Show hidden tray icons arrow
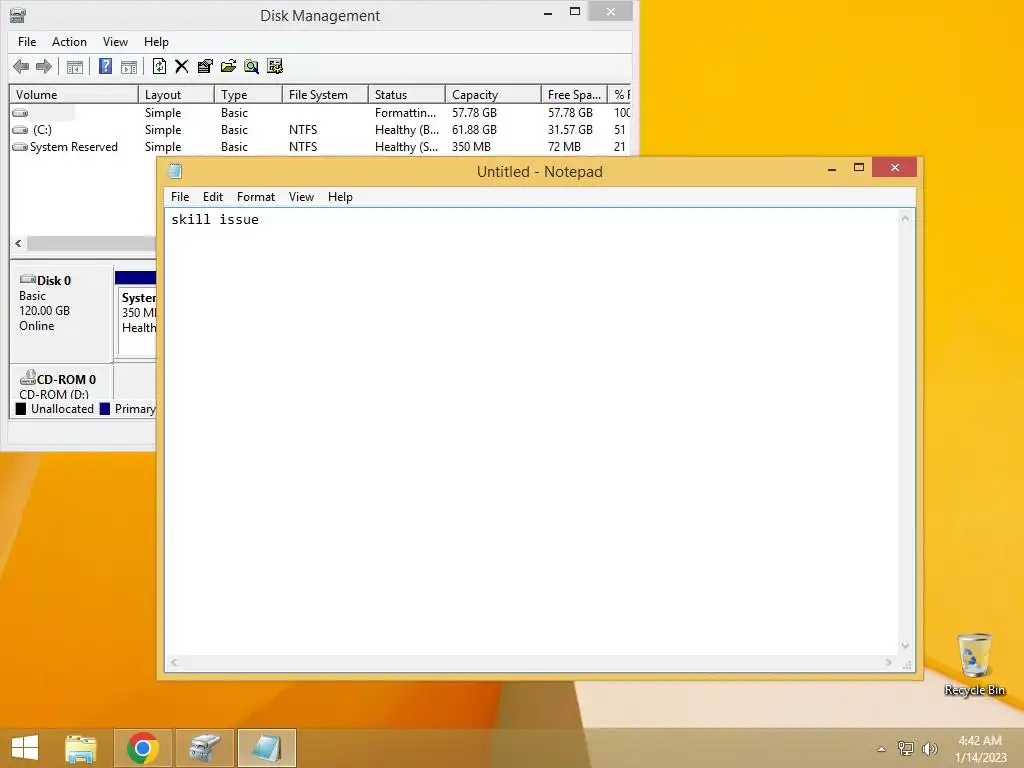 click(x=881, y=749)
